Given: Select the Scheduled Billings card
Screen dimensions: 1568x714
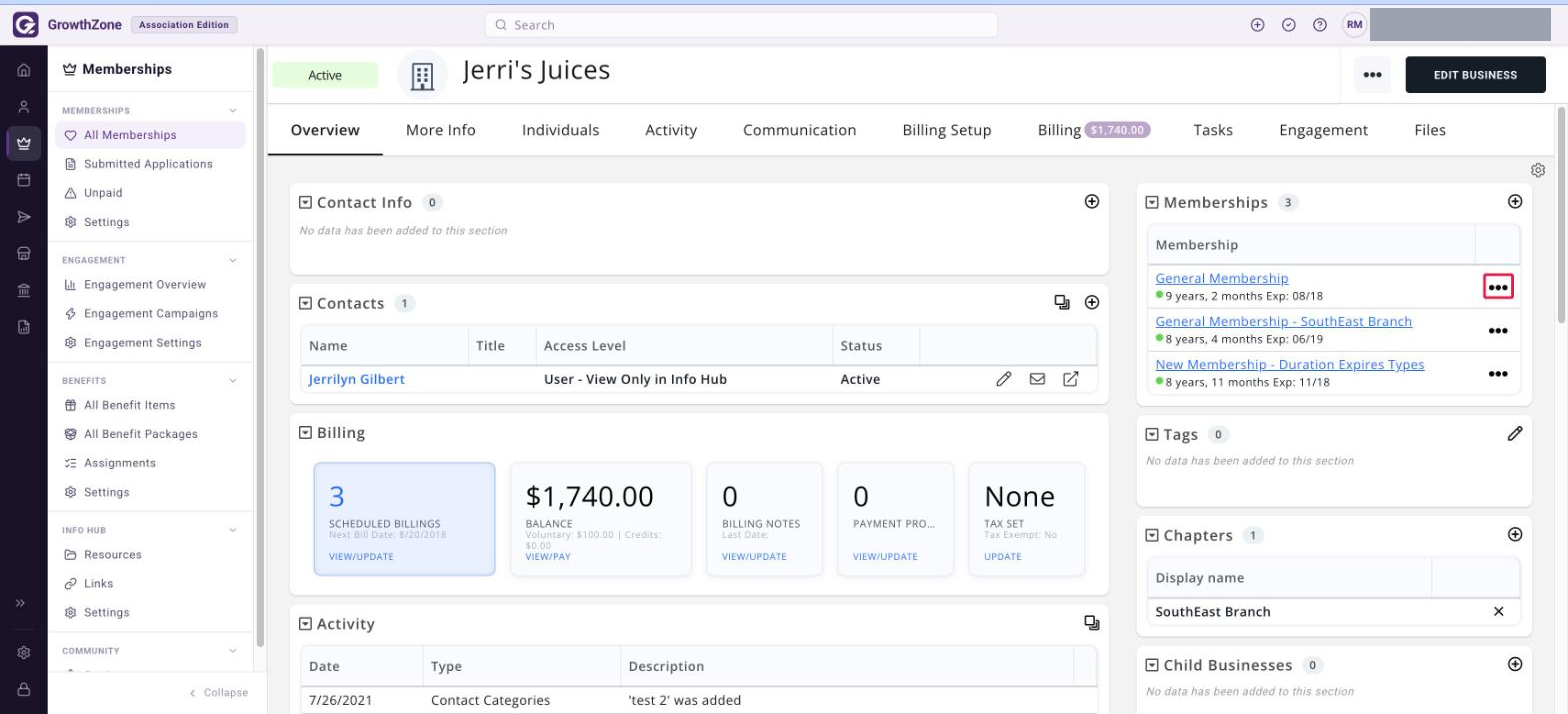Looking at the screenshot, I should click(404, 519).
